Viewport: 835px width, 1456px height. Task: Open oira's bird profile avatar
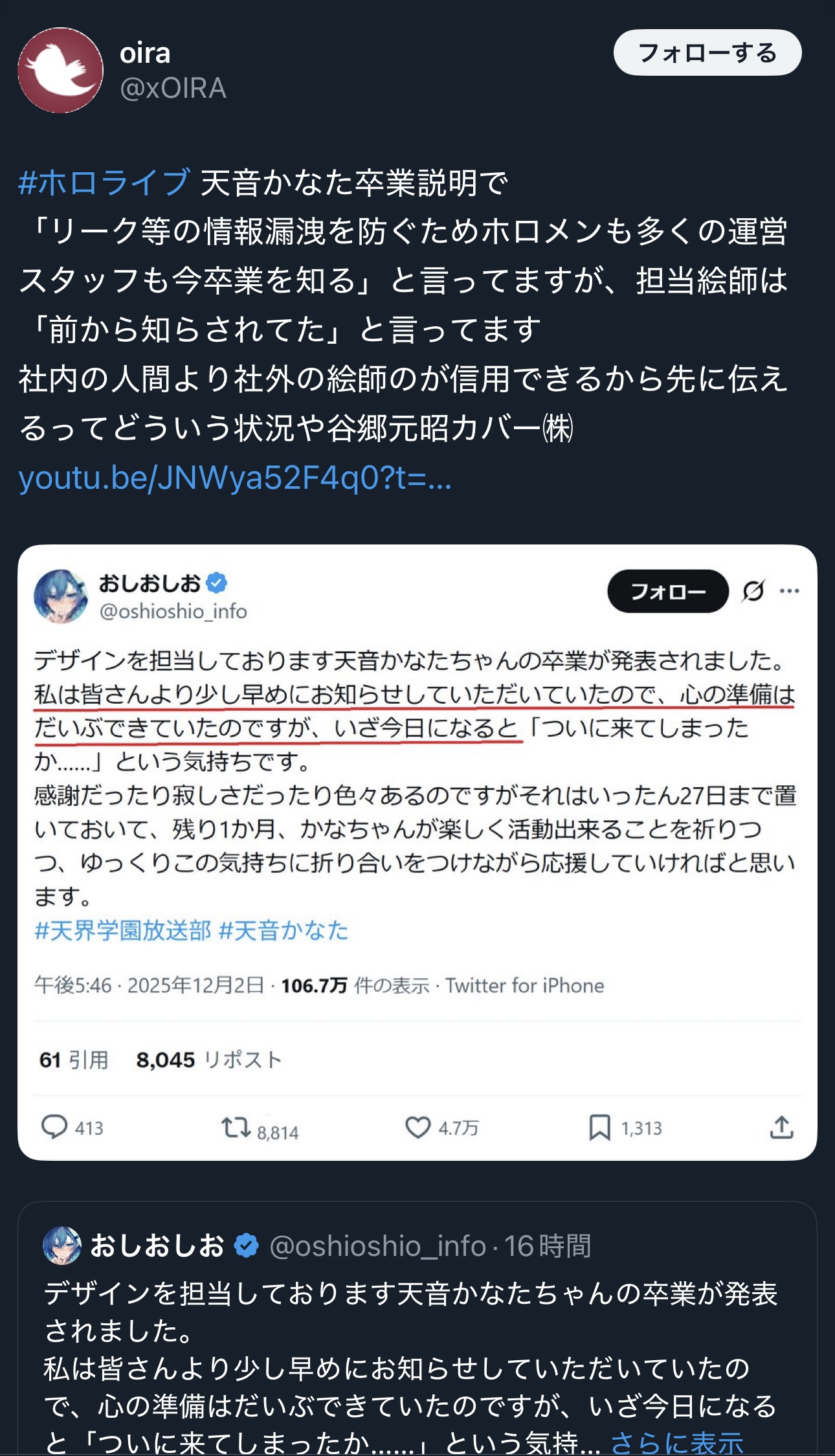tap(60, 70)
